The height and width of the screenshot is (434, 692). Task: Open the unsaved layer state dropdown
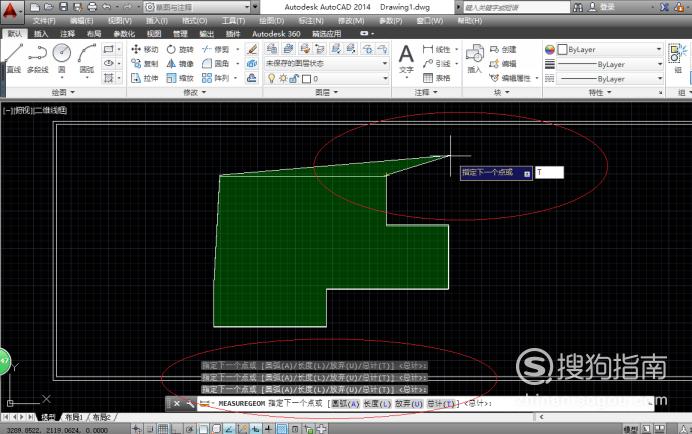[x=327, y=64]
